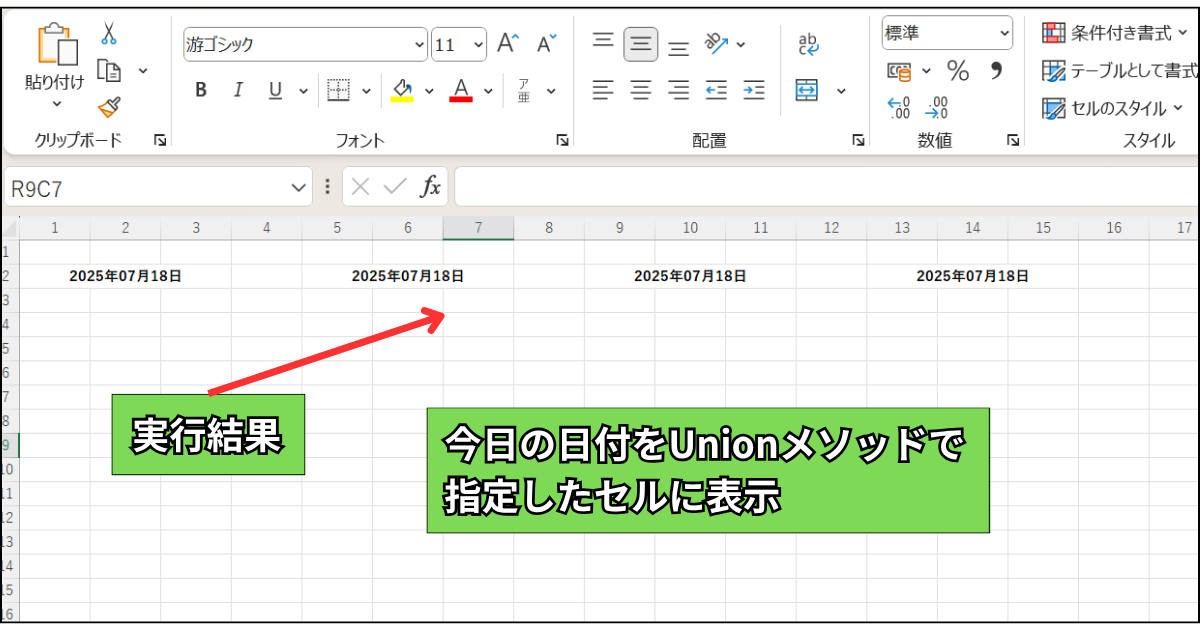The image size is (1200, 630).
Task: Open the Copy options dropdown arrow
Action: tap(143, 70)
